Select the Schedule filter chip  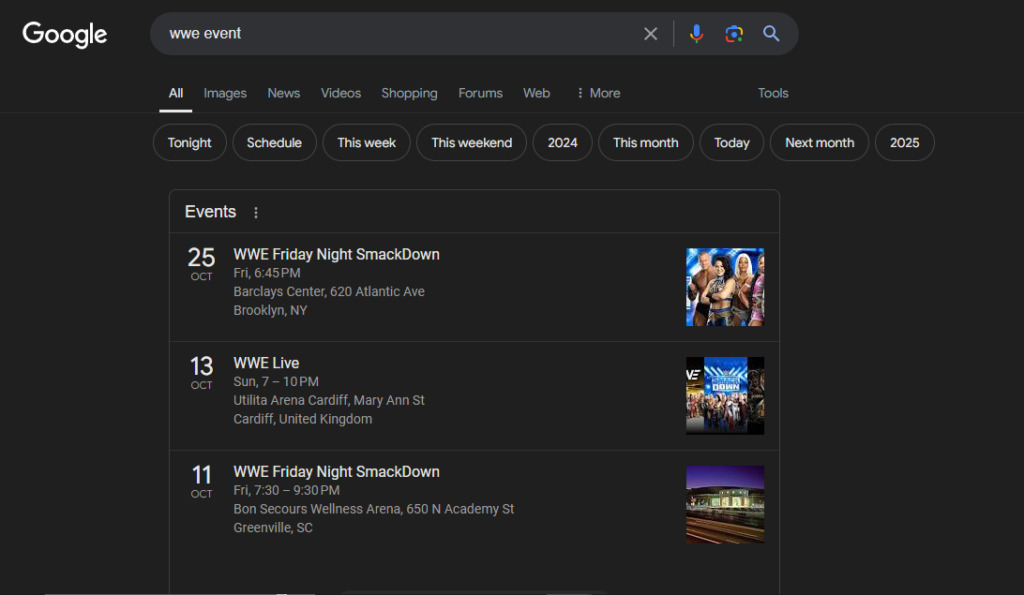(x=274, y=142)
